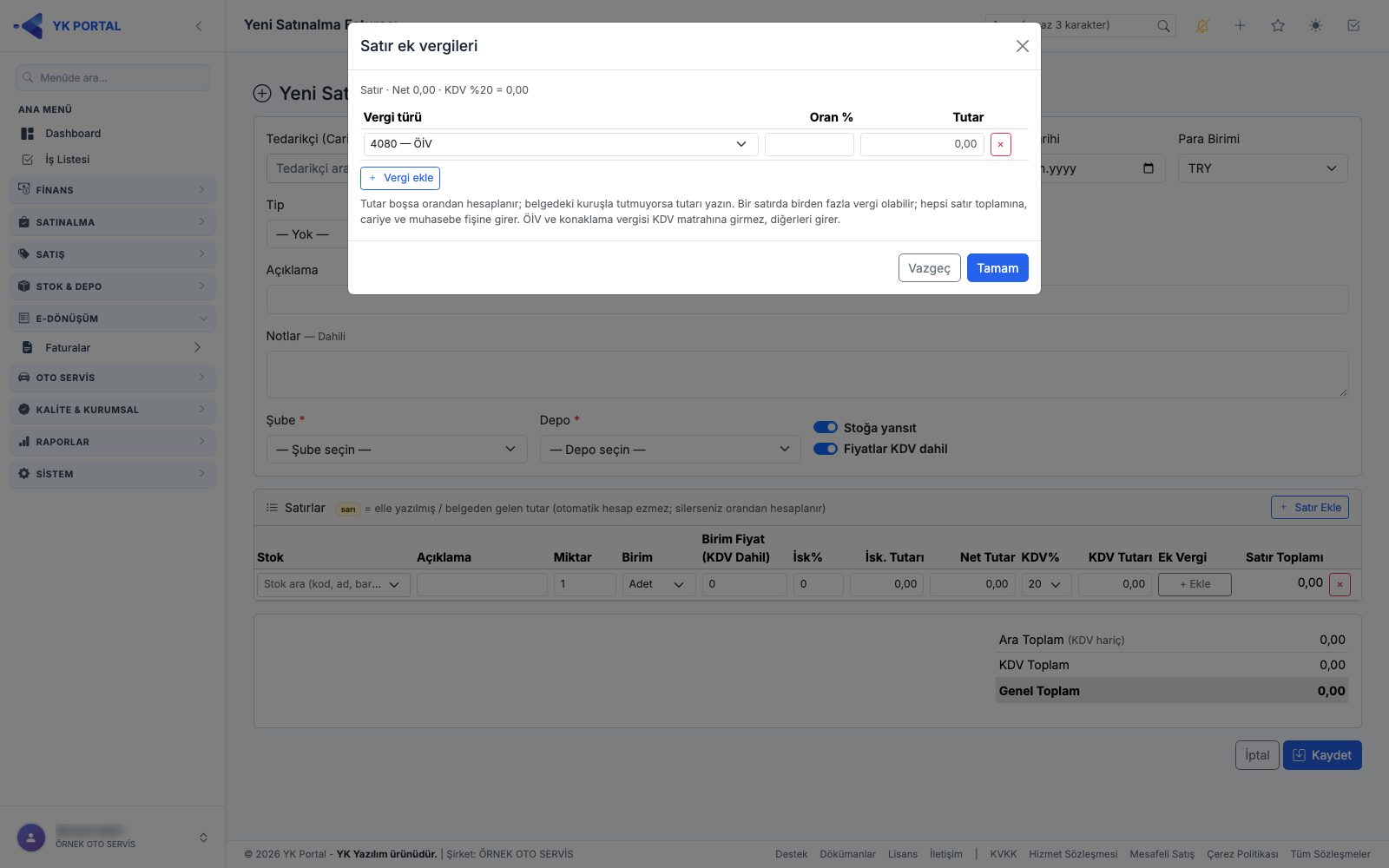Expand the Oto Servis section

click(x=113, y=378)
